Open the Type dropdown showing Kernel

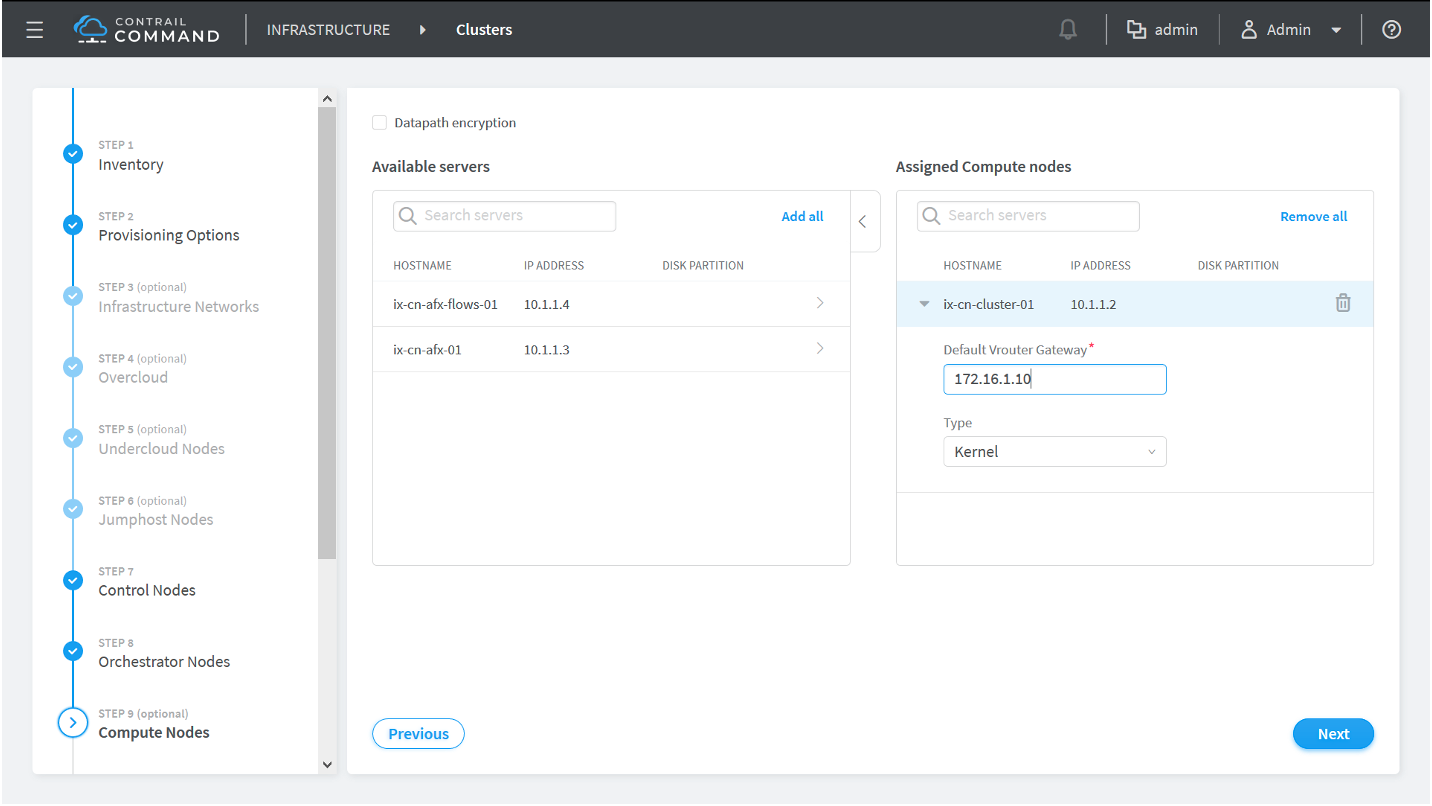click(x=1054, y=452)
